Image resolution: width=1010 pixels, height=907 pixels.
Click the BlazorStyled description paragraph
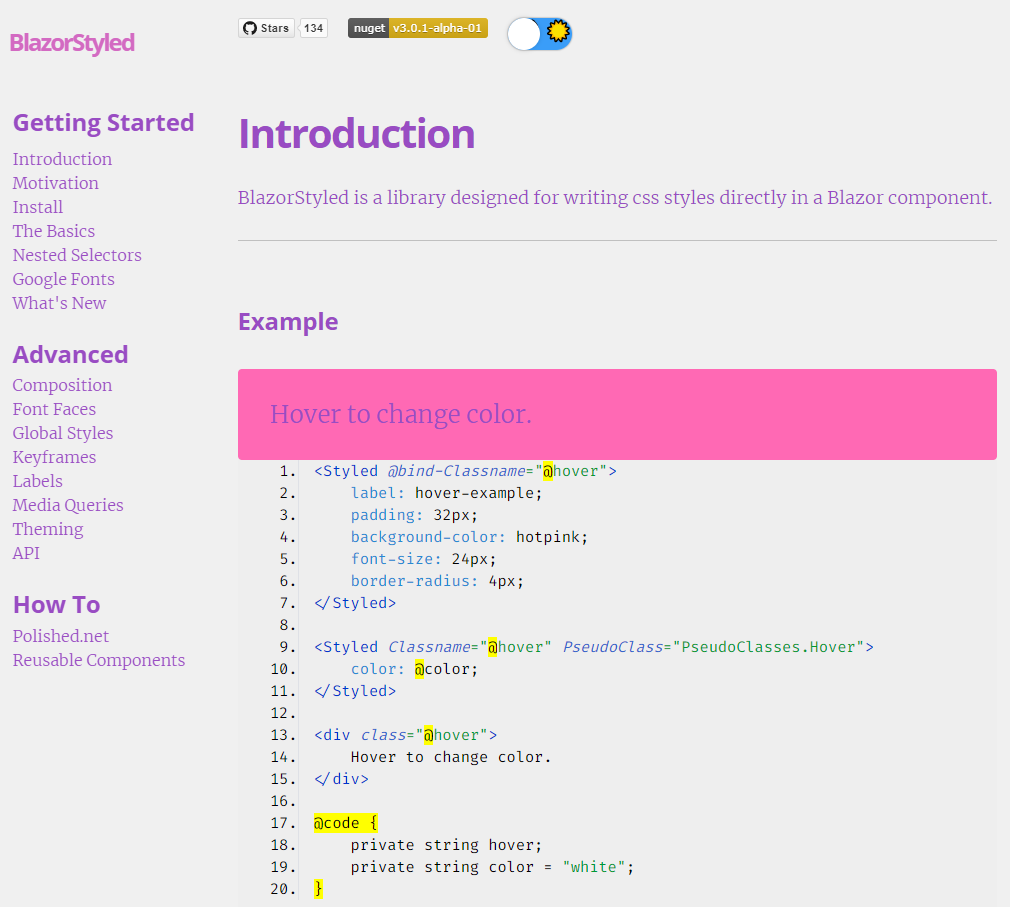point(615,197)
